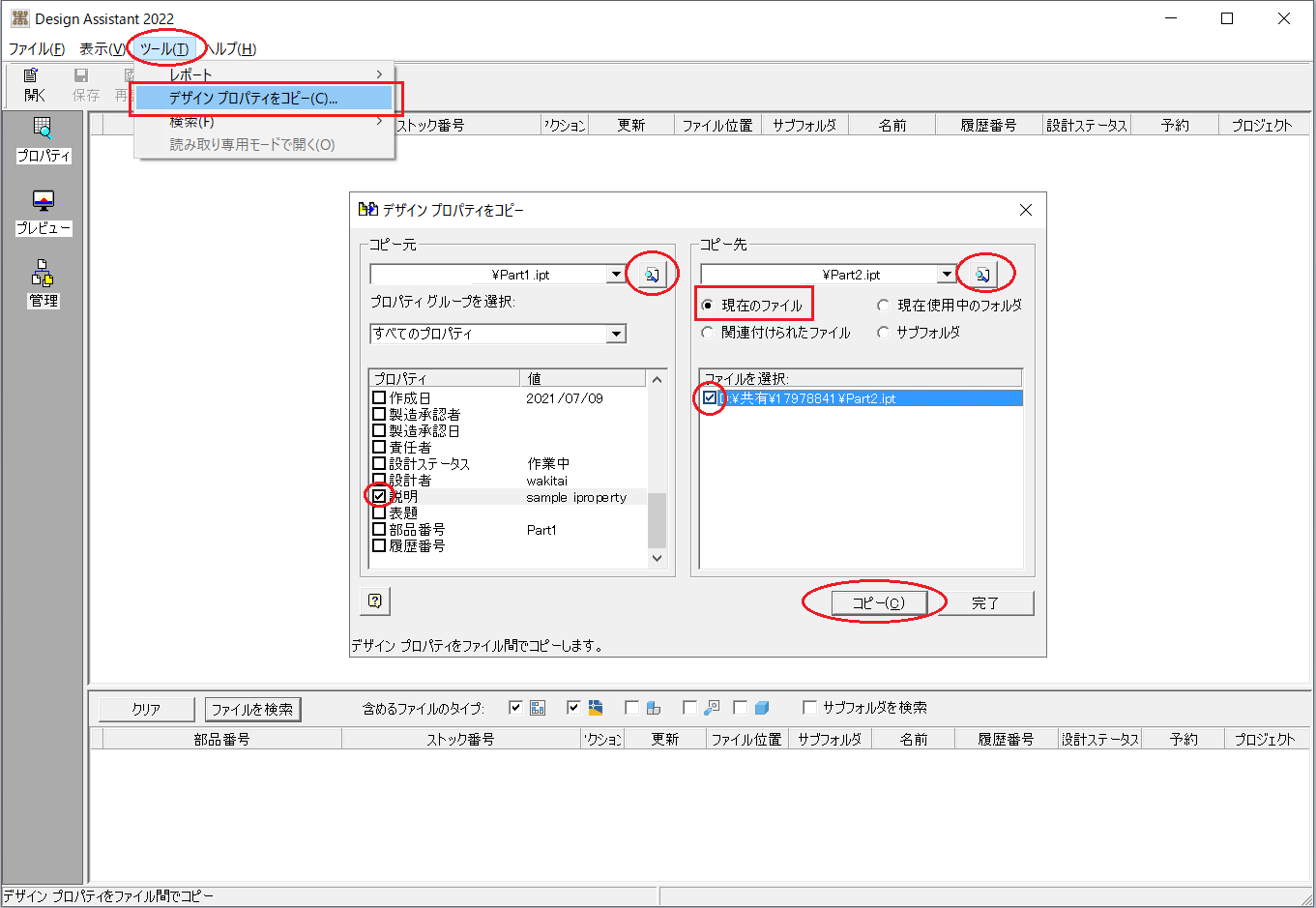This screenshot has height=908, width=1316.
Task: Open the プロパティ view in sidebar
Action: pos(44,140)
